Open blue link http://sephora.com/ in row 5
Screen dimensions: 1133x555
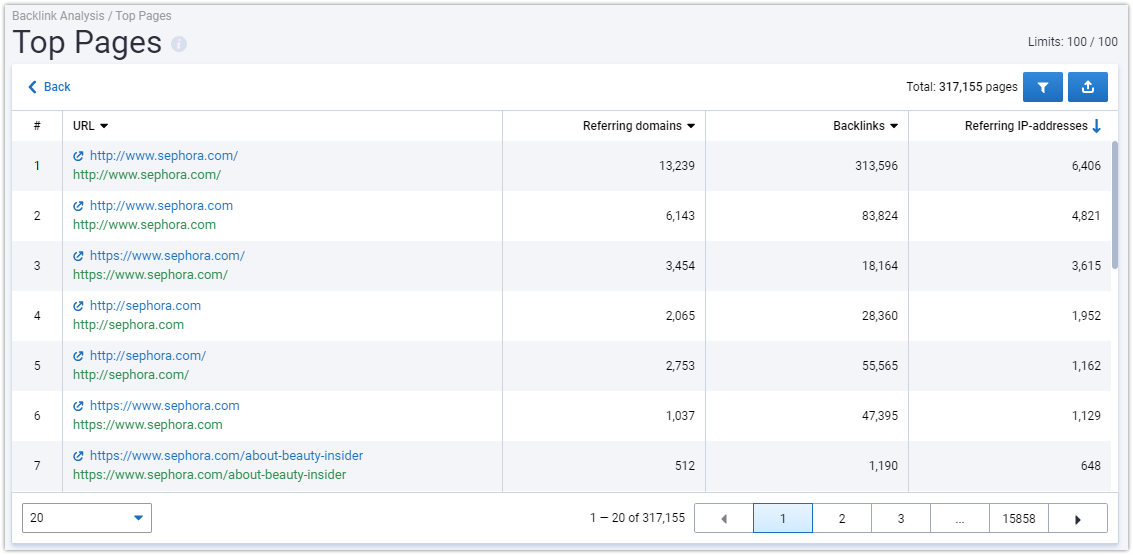148,356
